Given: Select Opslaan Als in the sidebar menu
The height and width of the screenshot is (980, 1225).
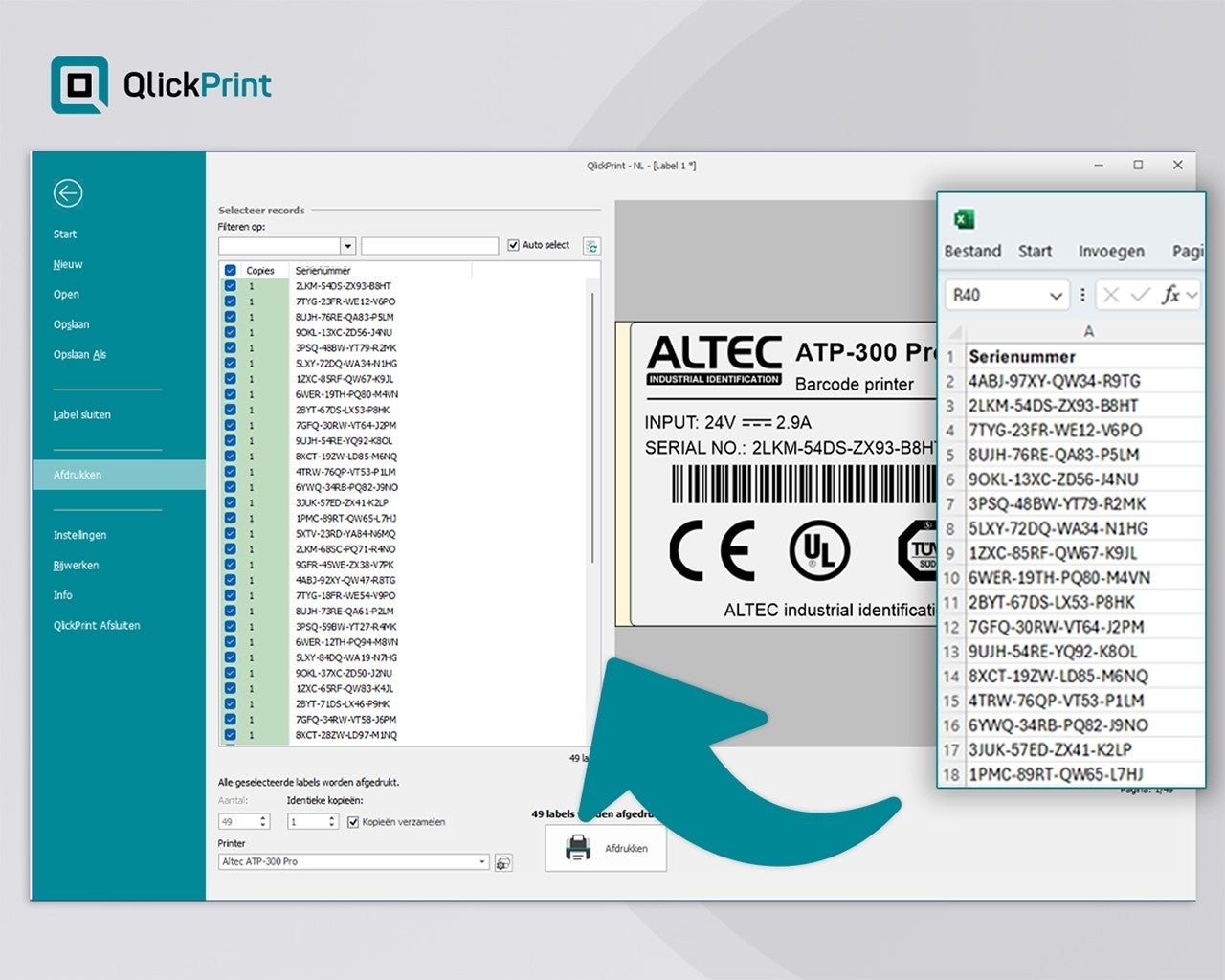Looking at the screenshot, I should tap(79, 355).
